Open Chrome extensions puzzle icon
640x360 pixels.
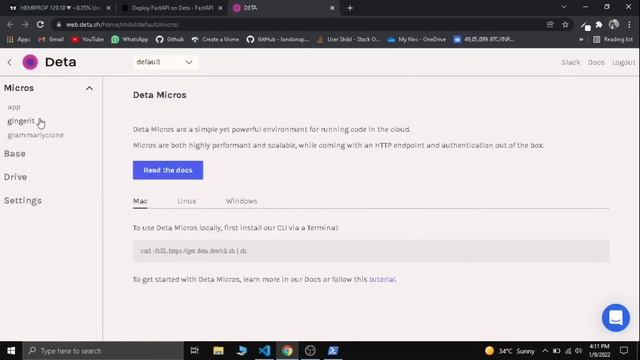(599, 24)
